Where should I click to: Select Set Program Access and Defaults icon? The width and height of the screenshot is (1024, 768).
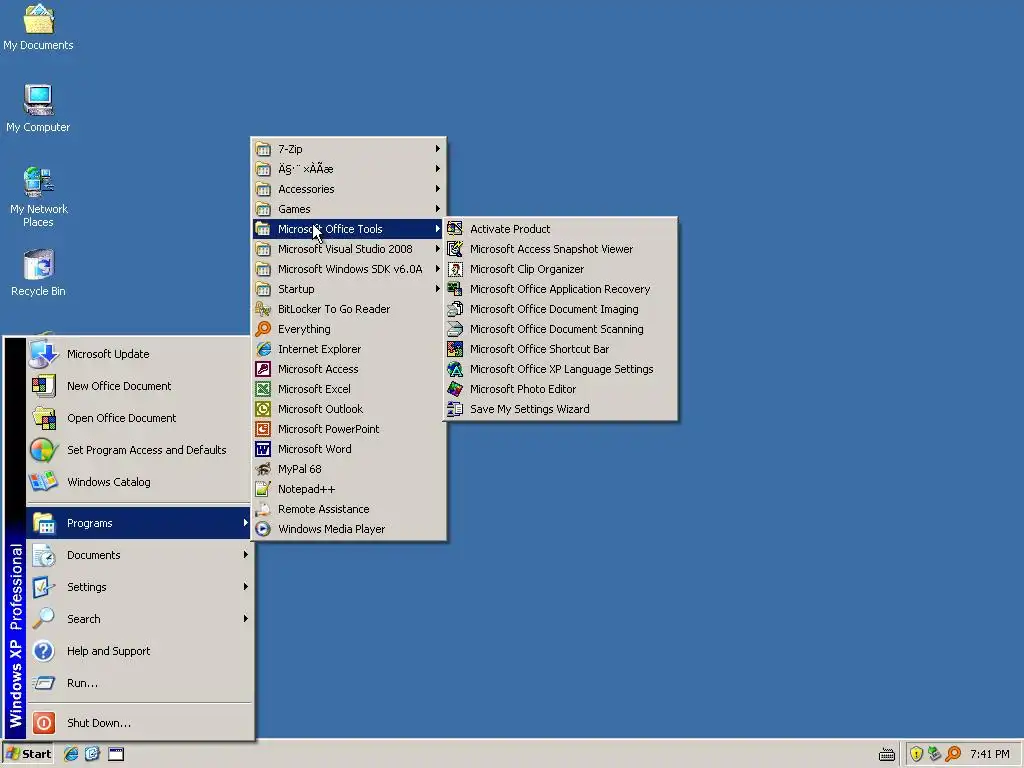pyautogui.click(x=43, y=450)
